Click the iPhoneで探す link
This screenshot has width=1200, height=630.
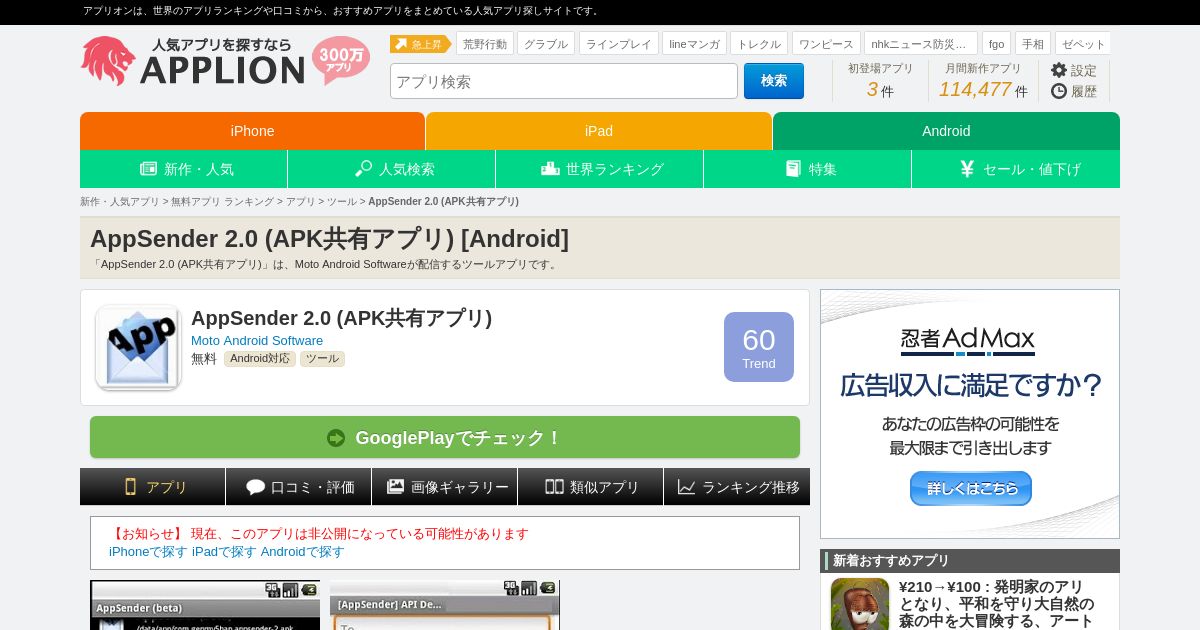[x=148, y=551]
